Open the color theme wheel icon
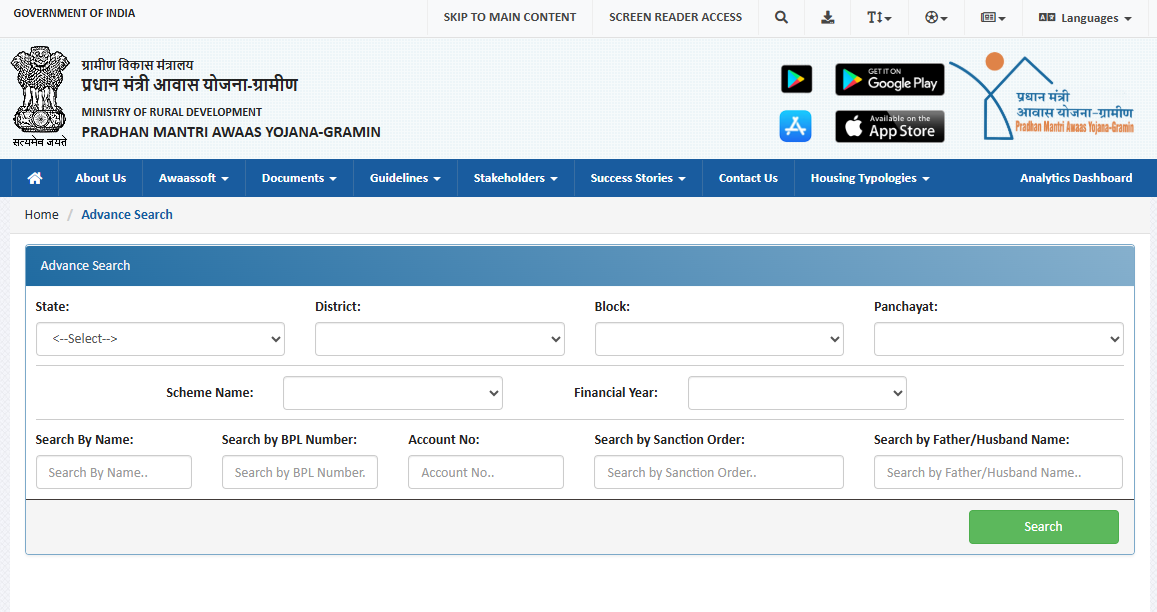Image resolution: width=1157 pixels, height=612 pixels. (936, 17)
